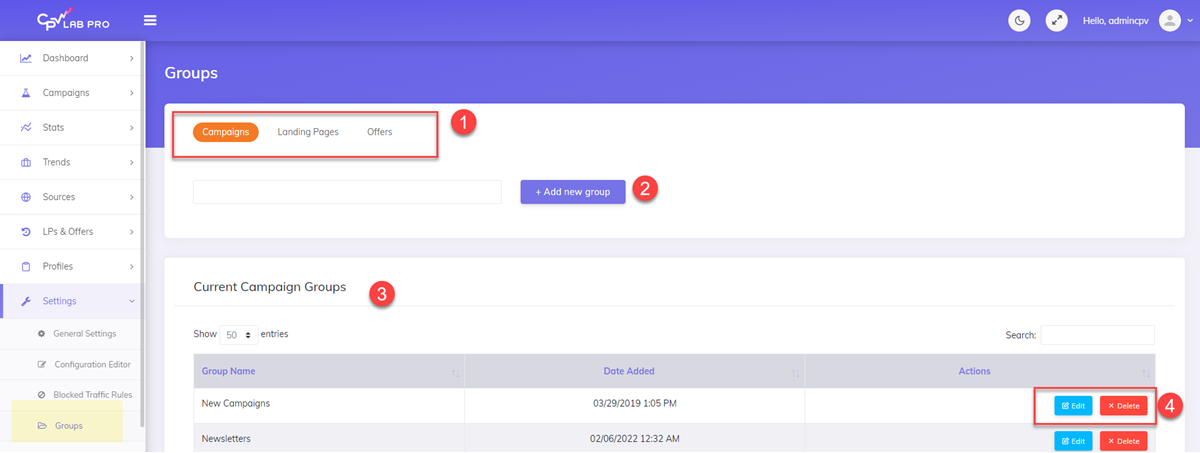Toggle the hamburger sidebar menu

[150, 20]
